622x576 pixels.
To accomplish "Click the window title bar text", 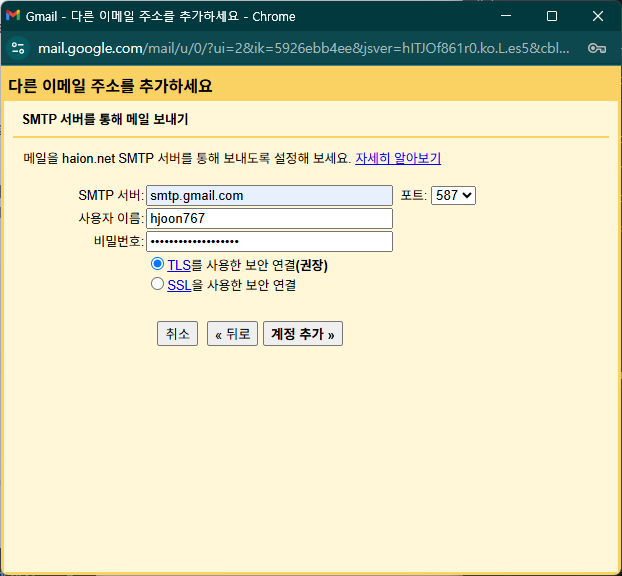I will 150,16.
